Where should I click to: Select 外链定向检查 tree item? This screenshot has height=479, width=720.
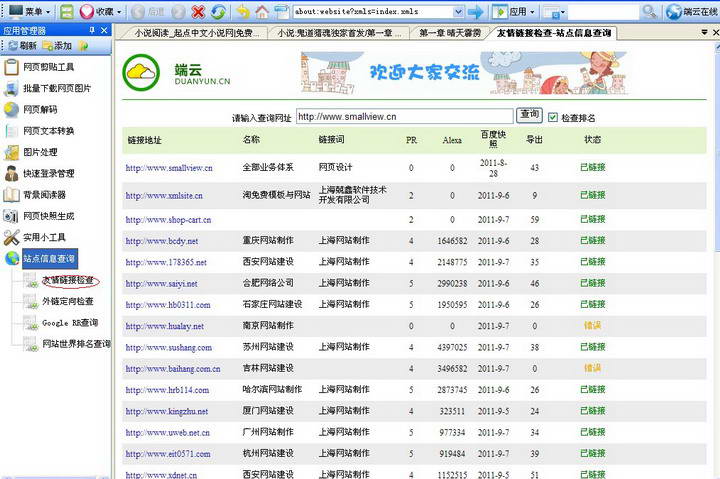(x=68, y=301)
